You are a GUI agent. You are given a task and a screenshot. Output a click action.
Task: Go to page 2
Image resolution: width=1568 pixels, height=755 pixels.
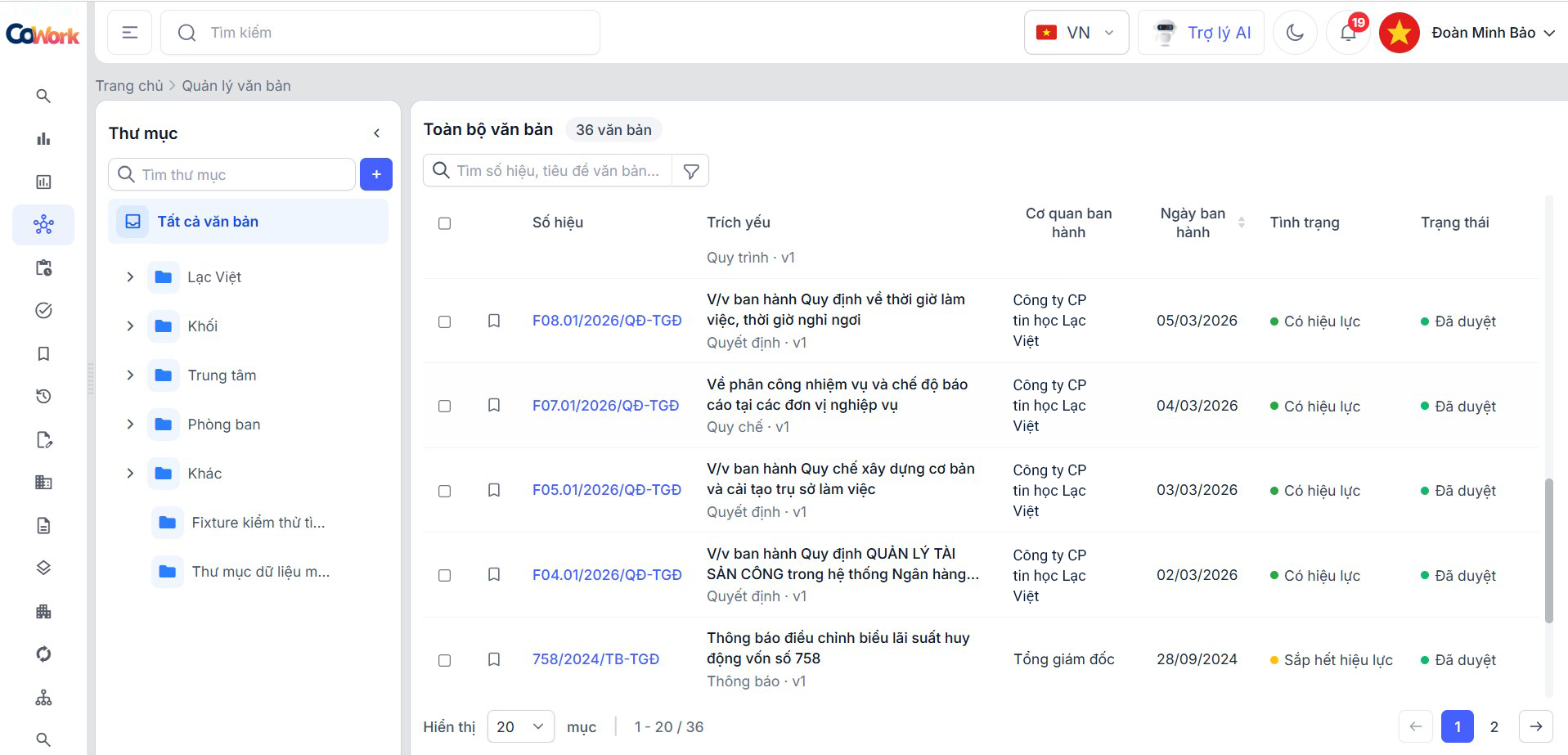tap(1494, 726)
